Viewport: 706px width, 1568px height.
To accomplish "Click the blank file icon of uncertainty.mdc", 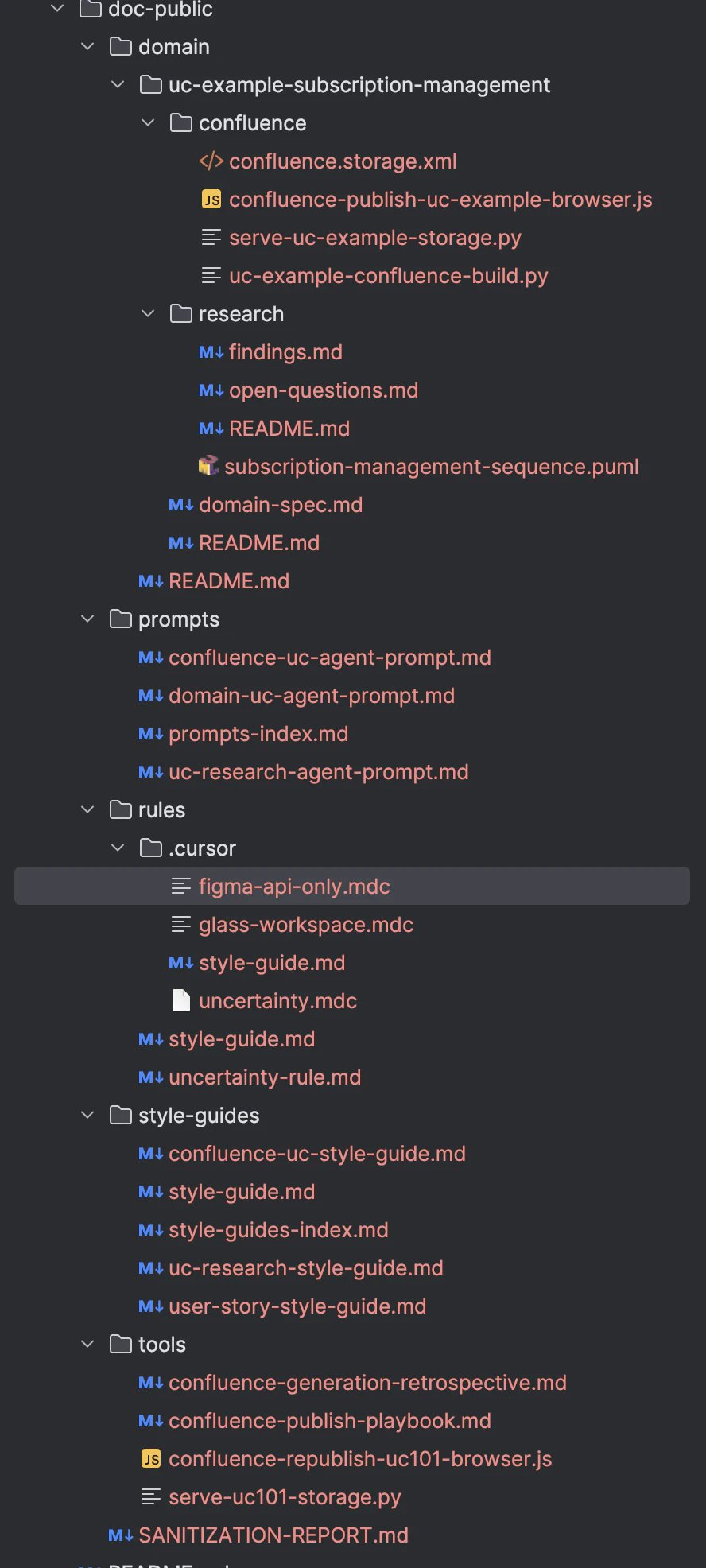I will [x=181, y=1001].
